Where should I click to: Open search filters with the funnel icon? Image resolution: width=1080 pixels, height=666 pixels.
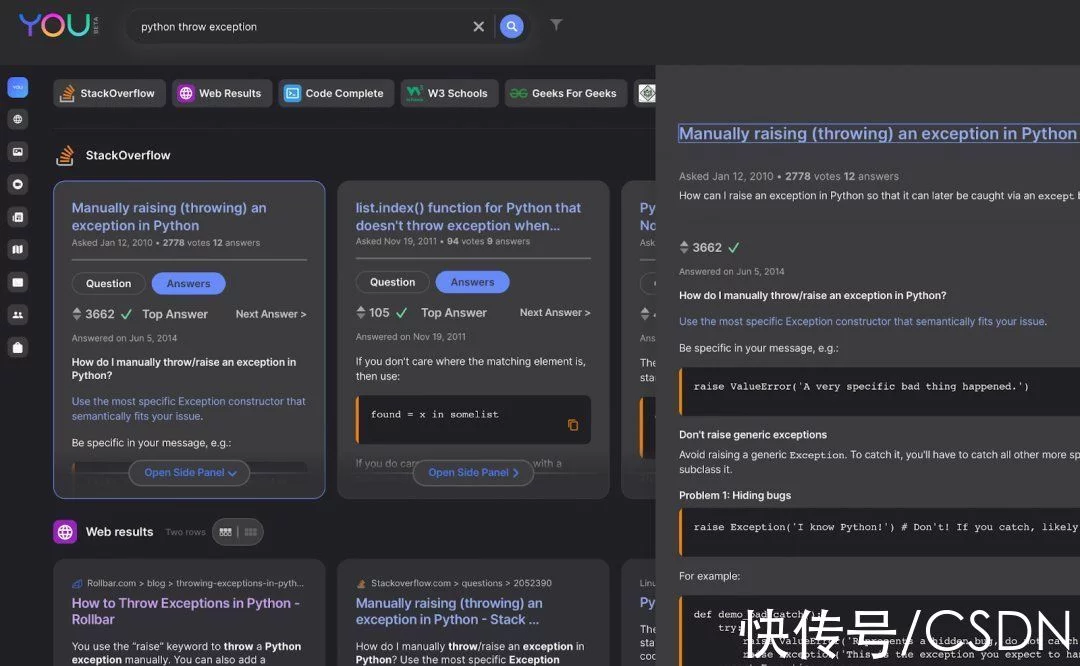click(x=556, y=25)
